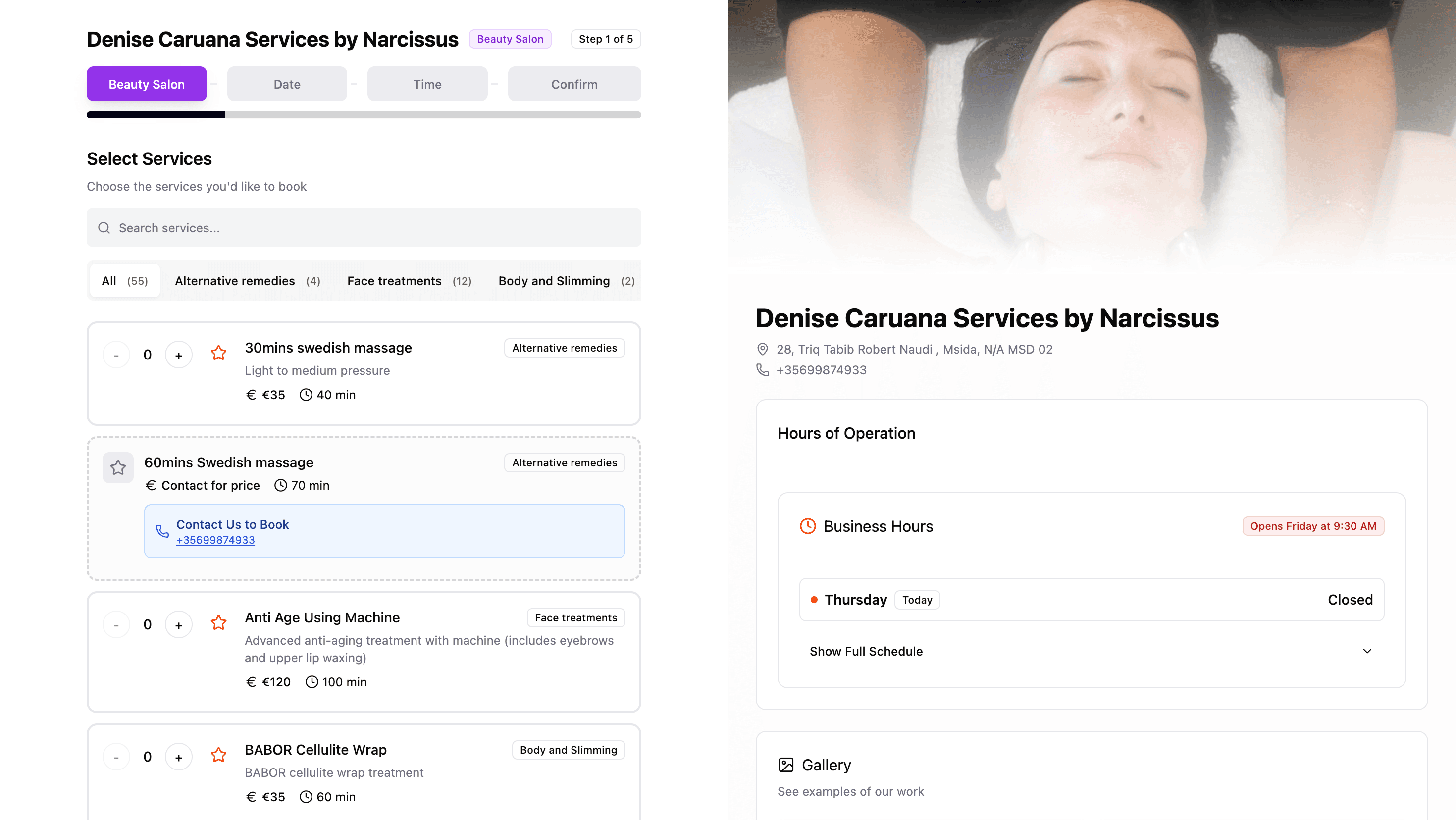Click the Gallery heading text
The image size is (1456, 820).
pos(827,765)
